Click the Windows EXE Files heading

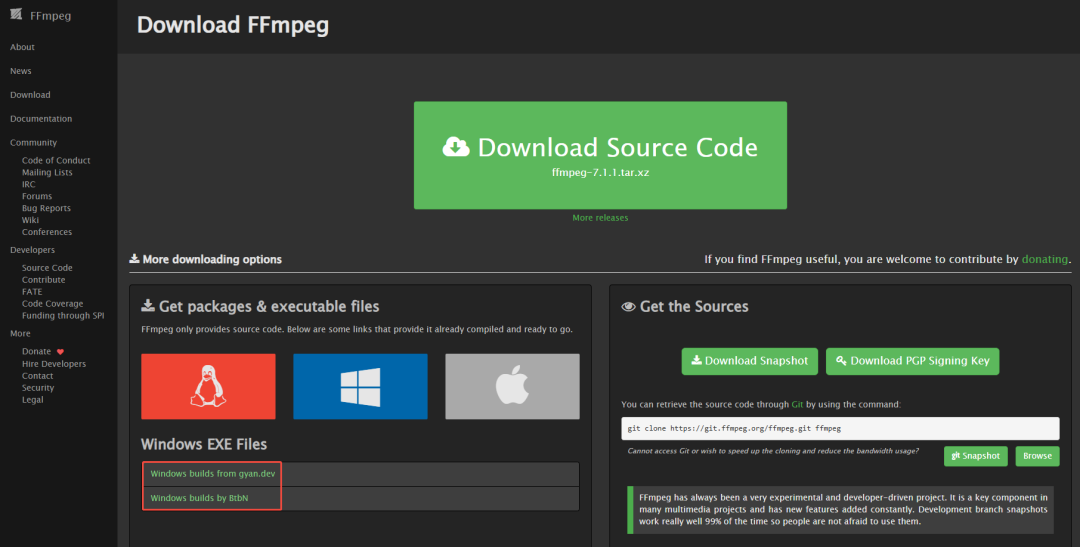coord(204,444)
